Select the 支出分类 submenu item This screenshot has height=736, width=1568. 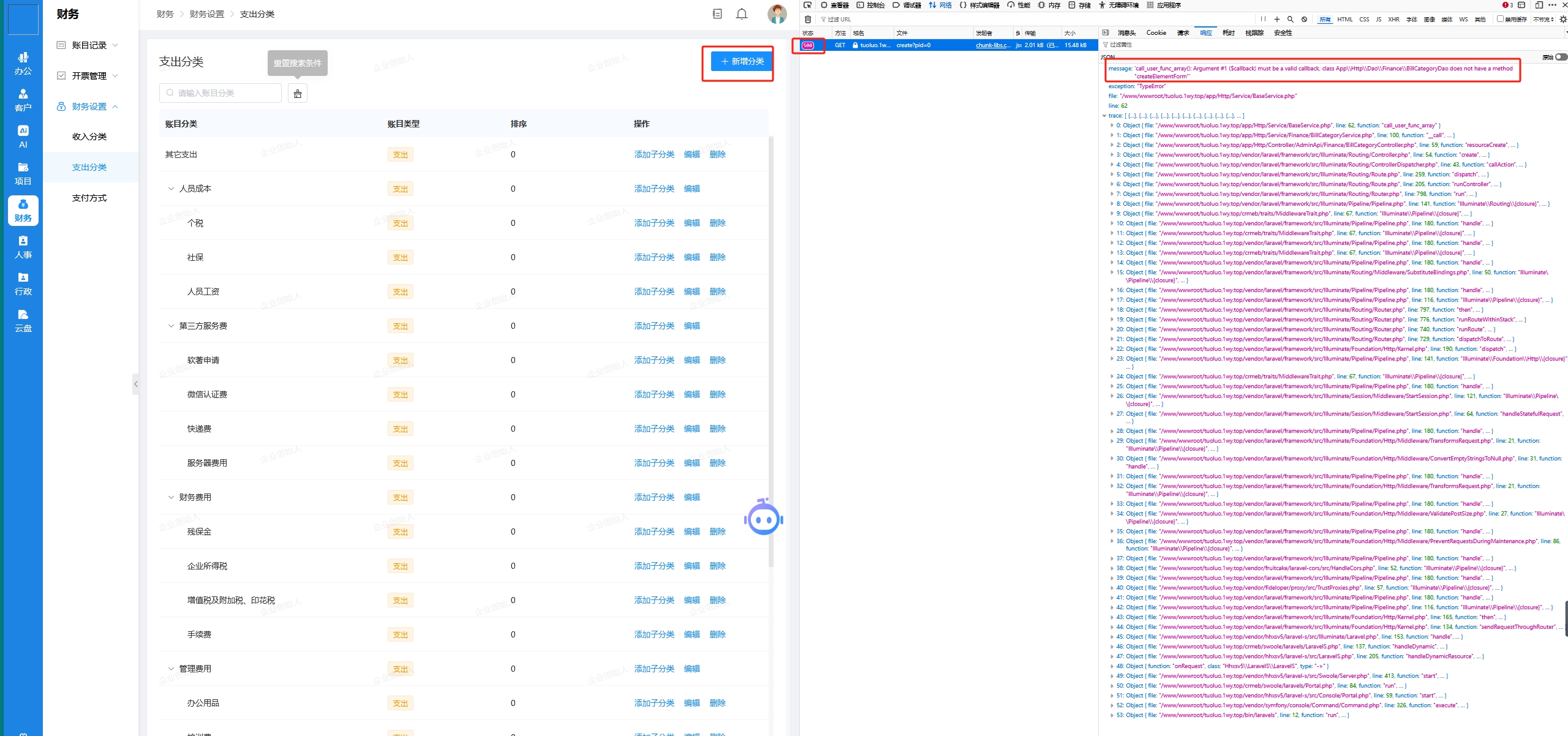(x=89, y=167)
